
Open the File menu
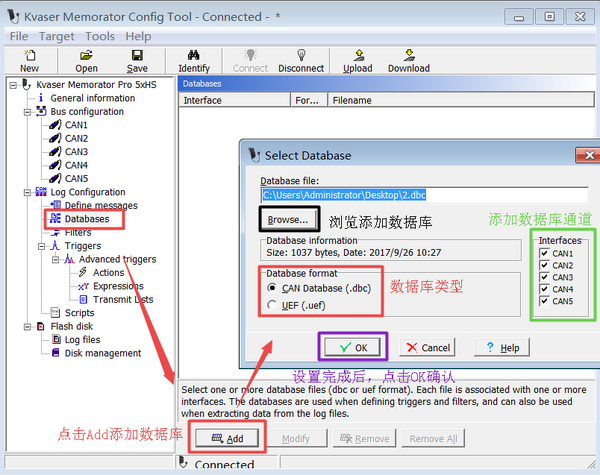coord(19,36)
